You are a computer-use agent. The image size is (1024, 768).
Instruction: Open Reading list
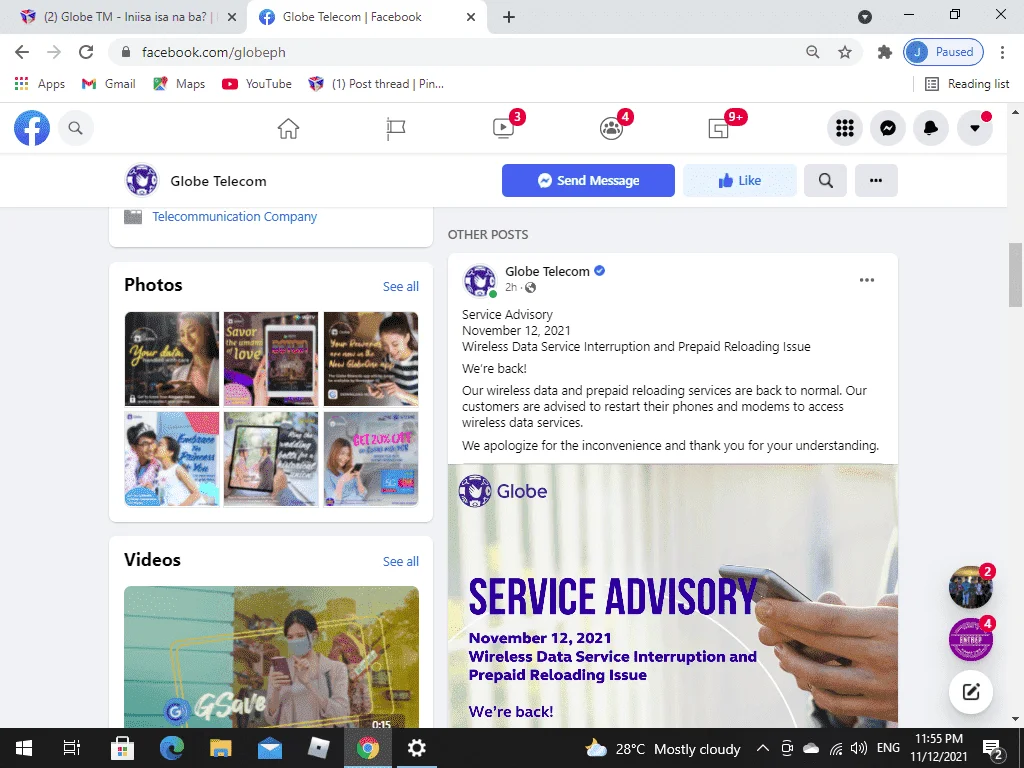click(967, 84)
